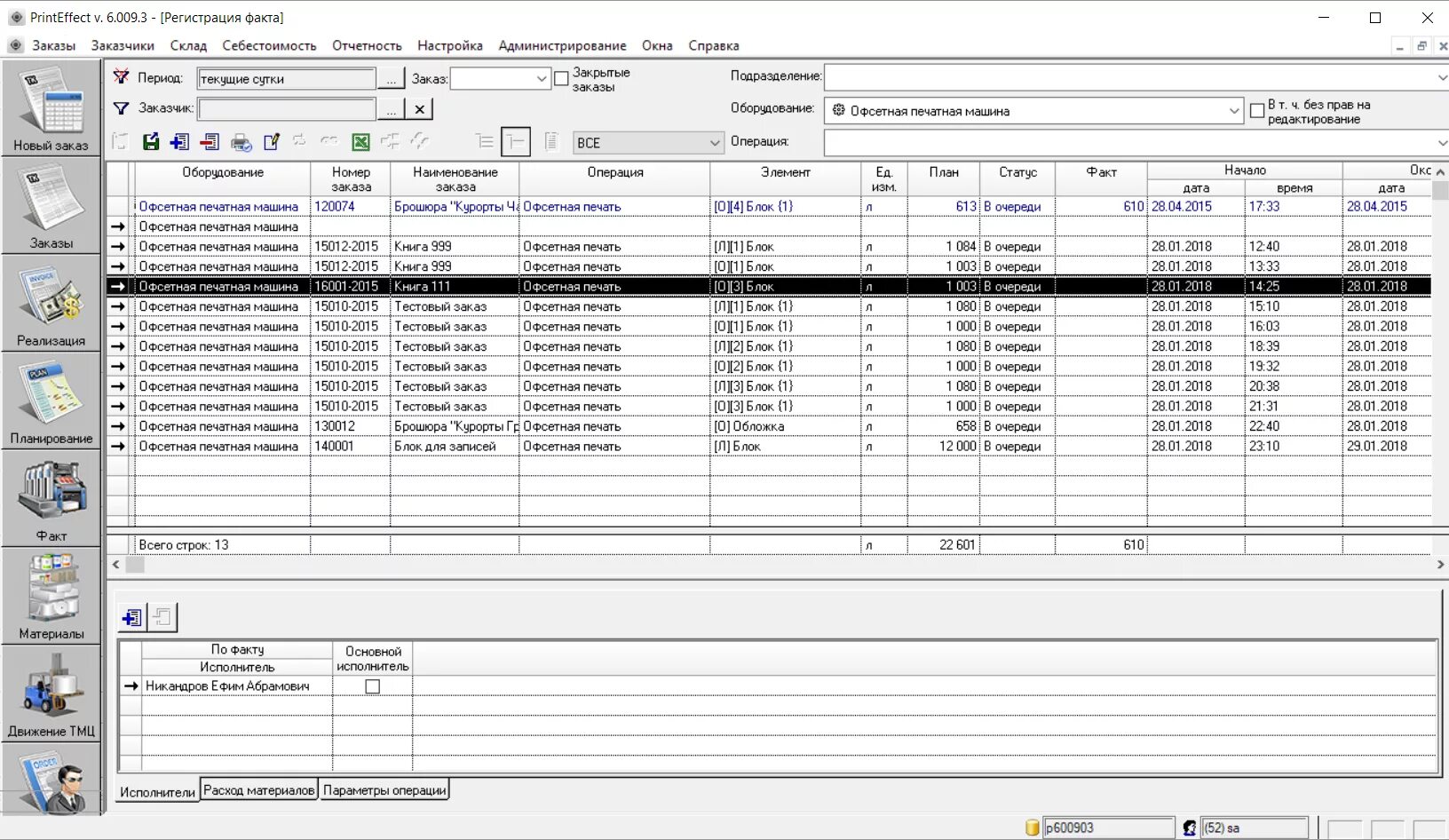
Task: Click the list-view icon left of the ВСЕ box
Action: [x=551, y=141]
